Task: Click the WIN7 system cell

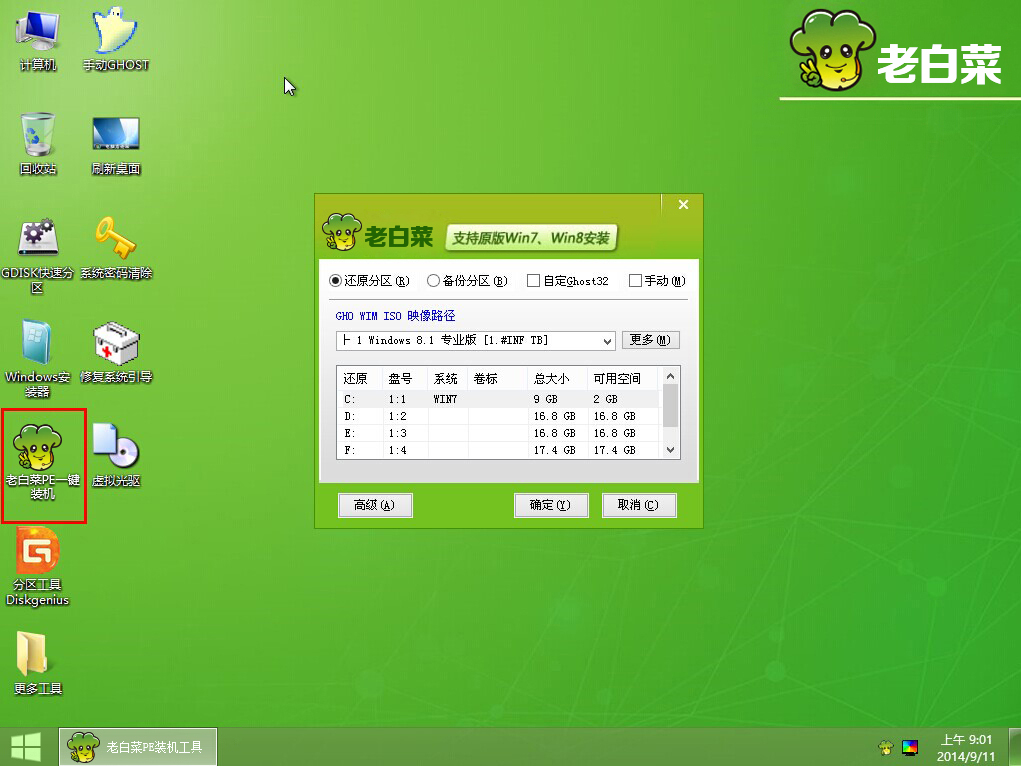Action: click(445, 399)
